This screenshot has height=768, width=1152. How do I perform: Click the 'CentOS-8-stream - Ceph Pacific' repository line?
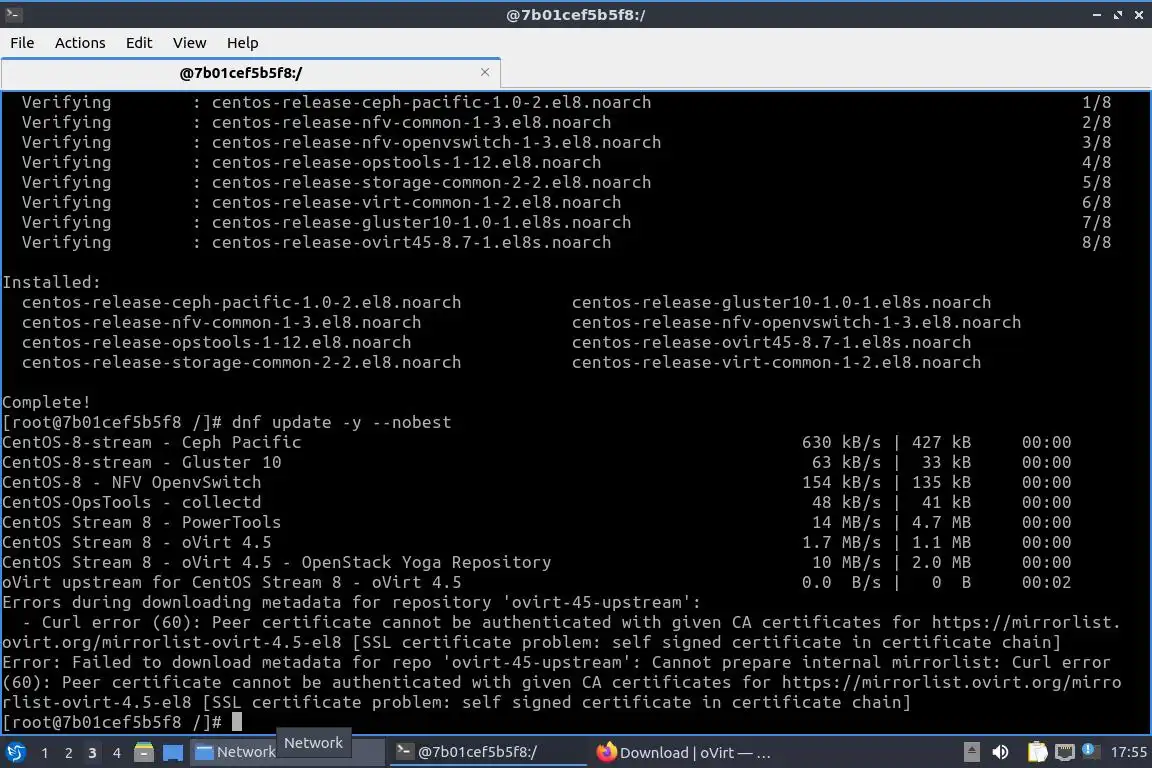tap(151, 442)
